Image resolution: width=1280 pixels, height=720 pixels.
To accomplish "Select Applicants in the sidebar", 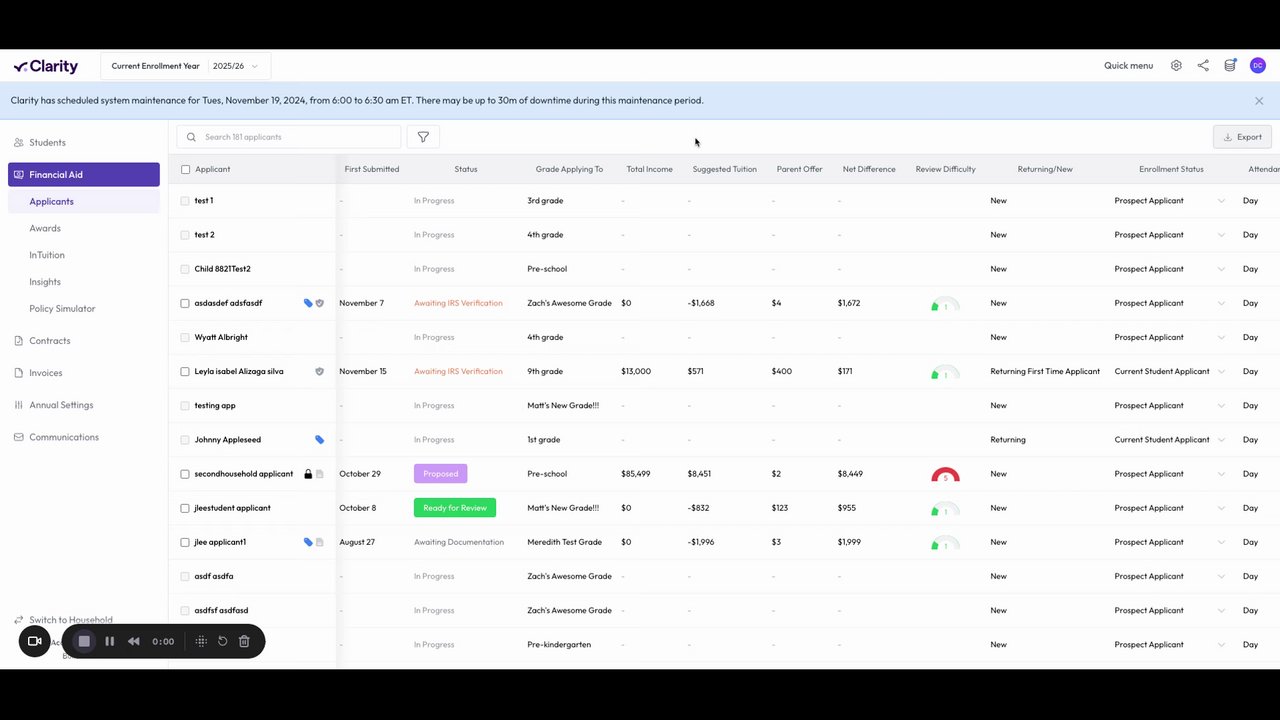I will coord(84,202).
